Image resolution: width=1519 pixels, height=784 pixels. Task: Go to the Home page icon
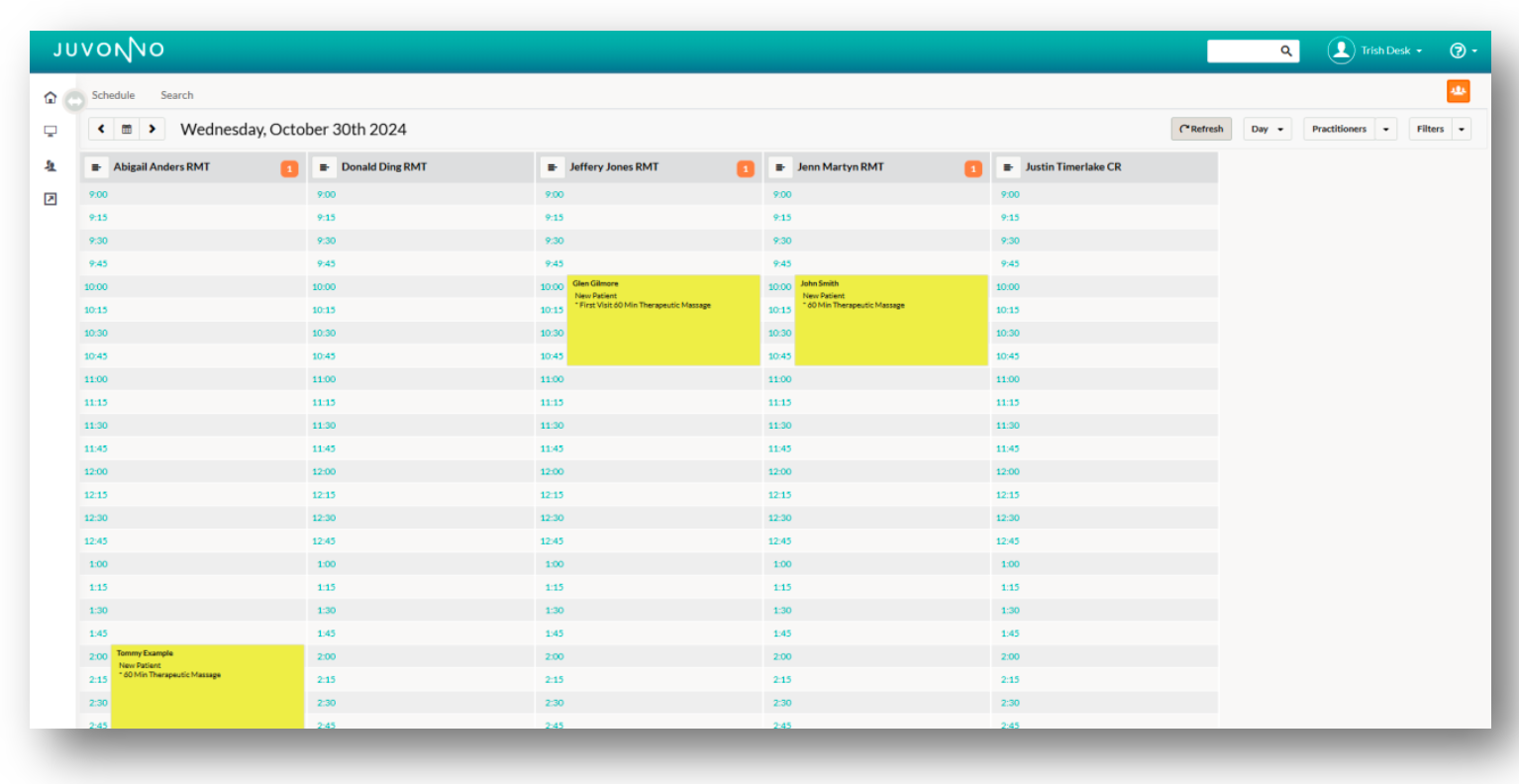tap(51, 97)
